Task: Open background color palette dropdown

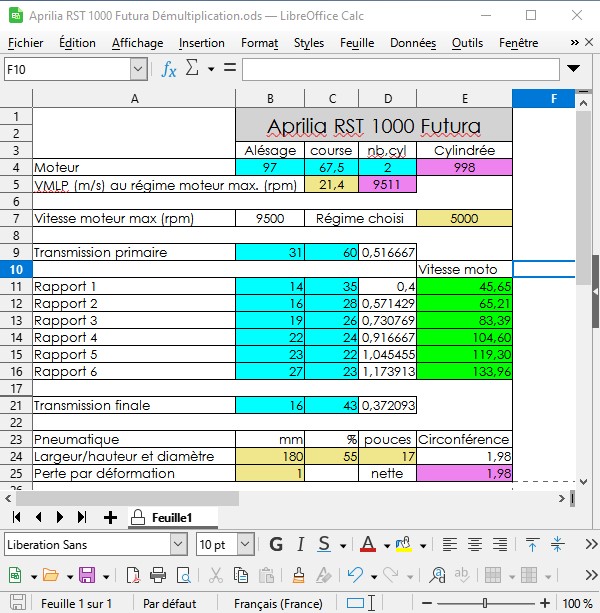Action: point(423,546)
